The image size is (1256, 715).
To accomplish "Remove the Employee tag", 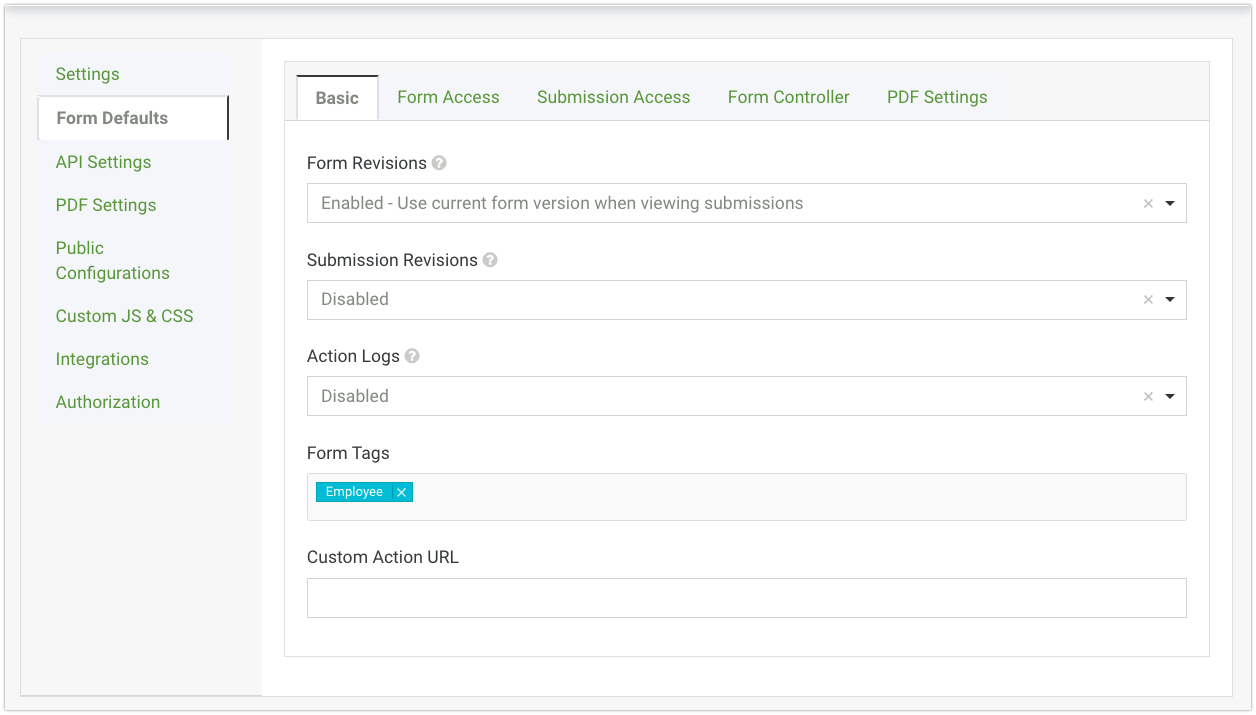I will pos(401,492).
